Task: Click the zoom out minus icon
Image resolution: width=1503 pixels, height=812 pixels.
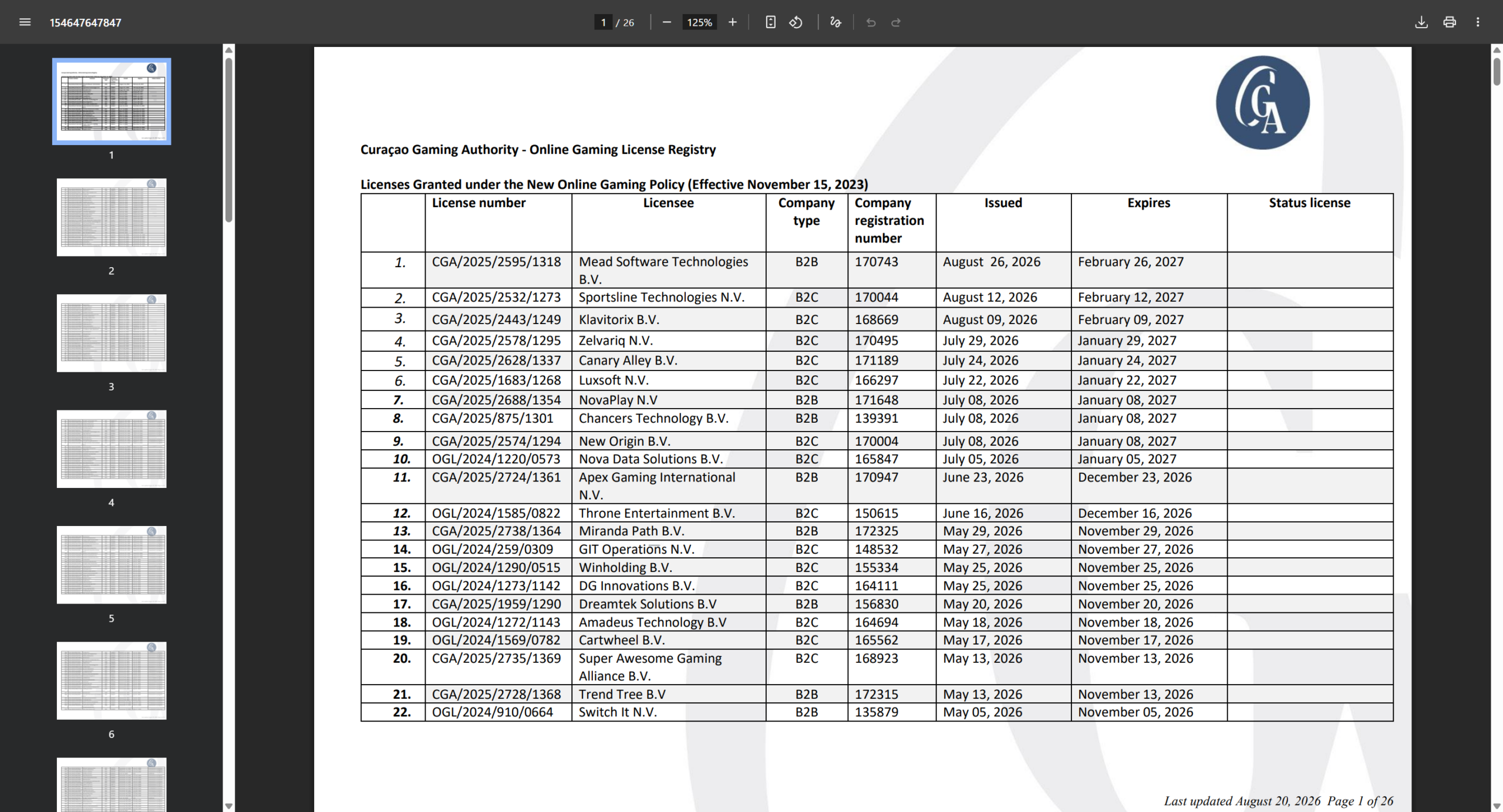Action: point(666,22)
